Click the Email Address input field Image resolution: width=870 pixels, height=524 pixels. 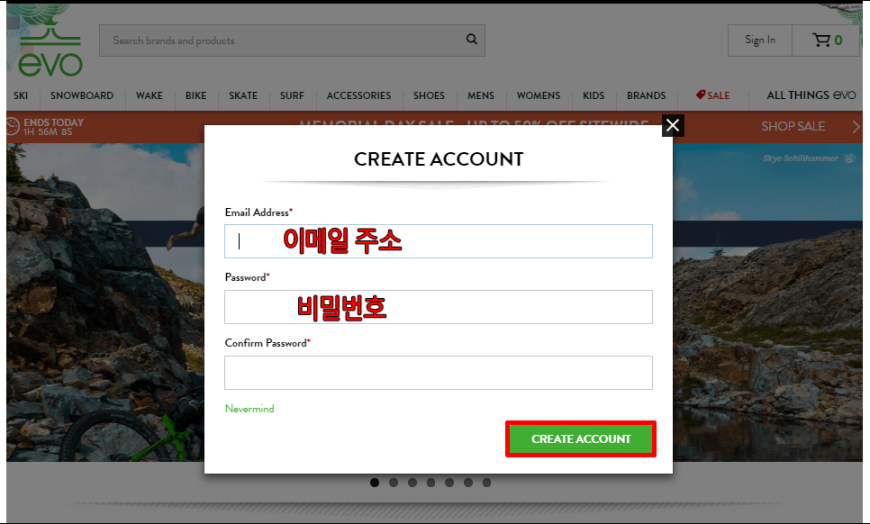click(x=438, y=241)
